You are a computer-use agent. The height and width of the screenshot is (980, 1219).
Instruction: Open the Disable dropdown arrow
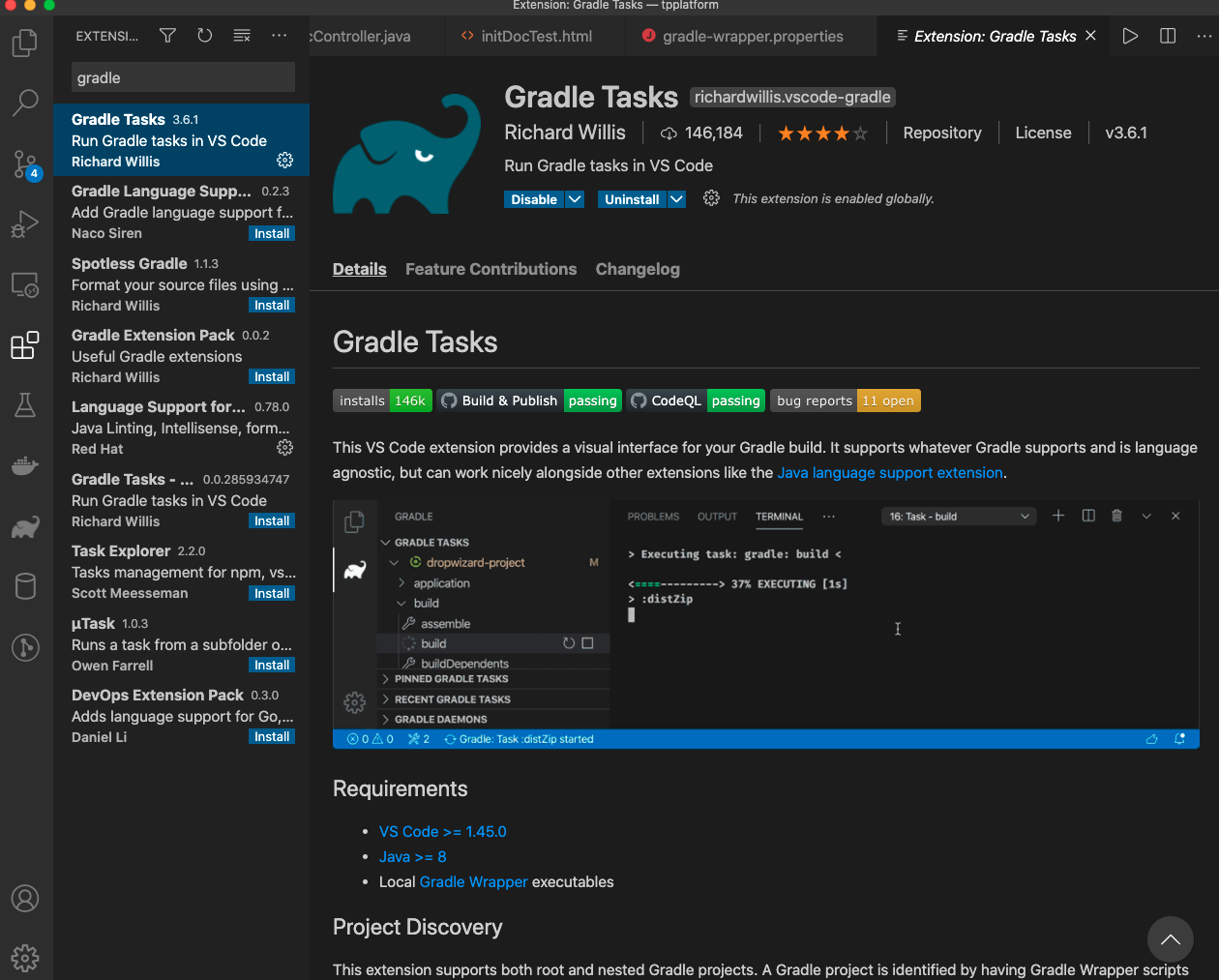pyautogui.click(x=575, y=198)
